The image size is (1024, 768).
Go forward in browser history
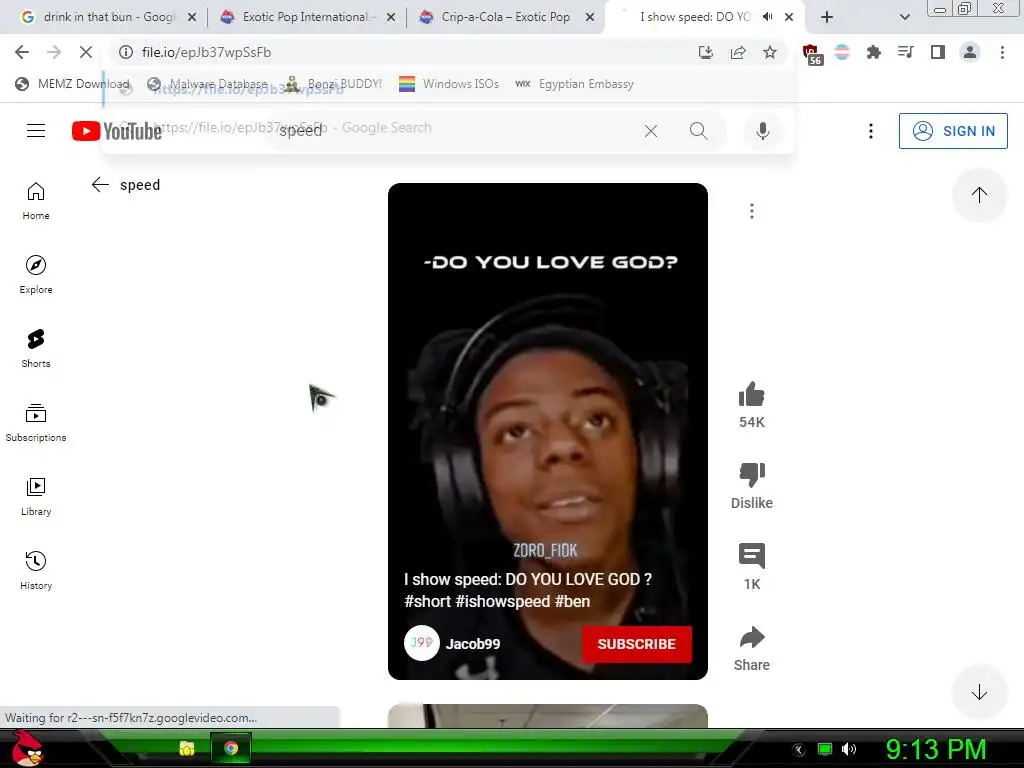tap(54, 52)
